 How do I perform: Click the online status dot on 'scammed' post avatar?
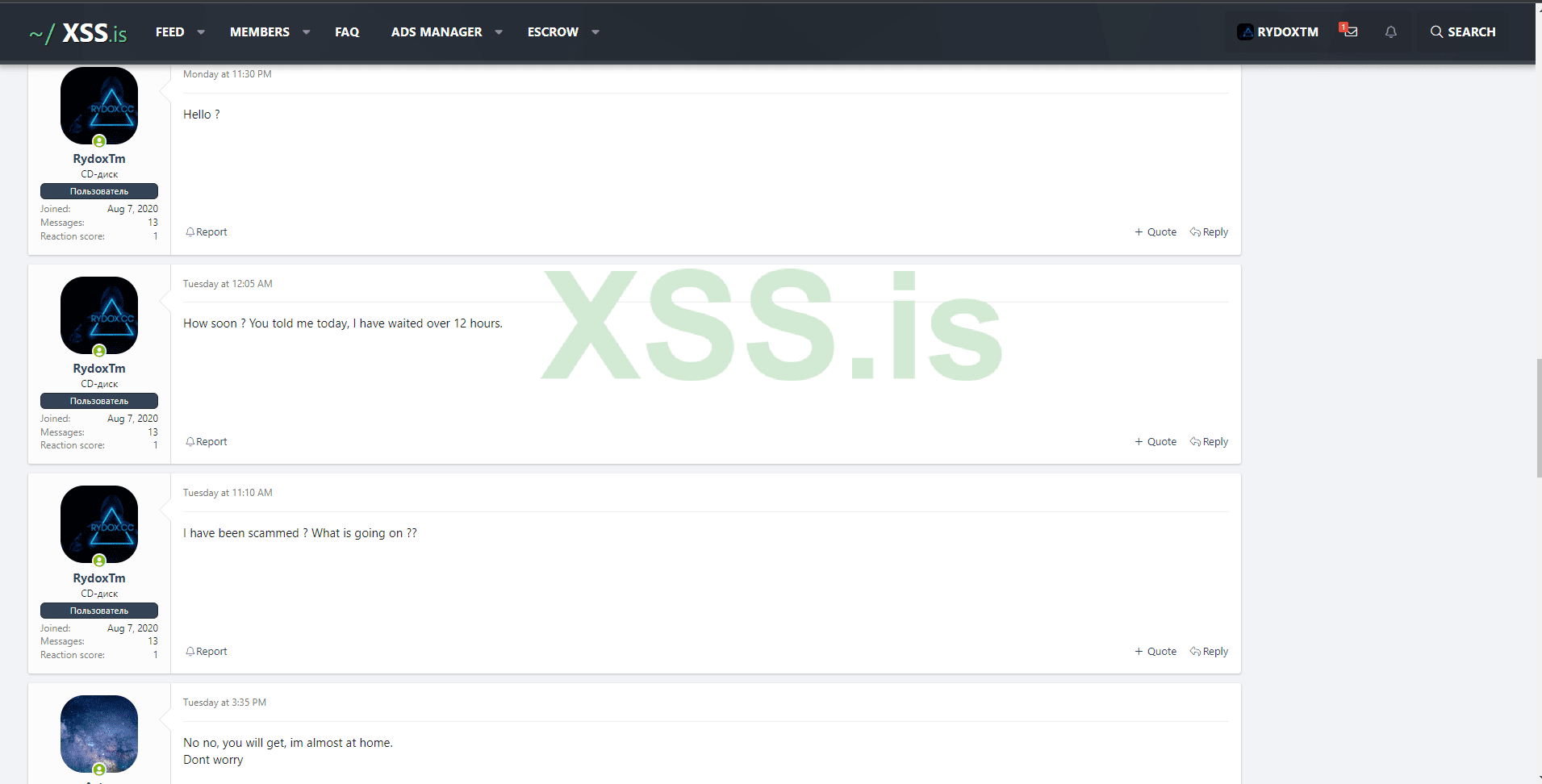(99, 561)
